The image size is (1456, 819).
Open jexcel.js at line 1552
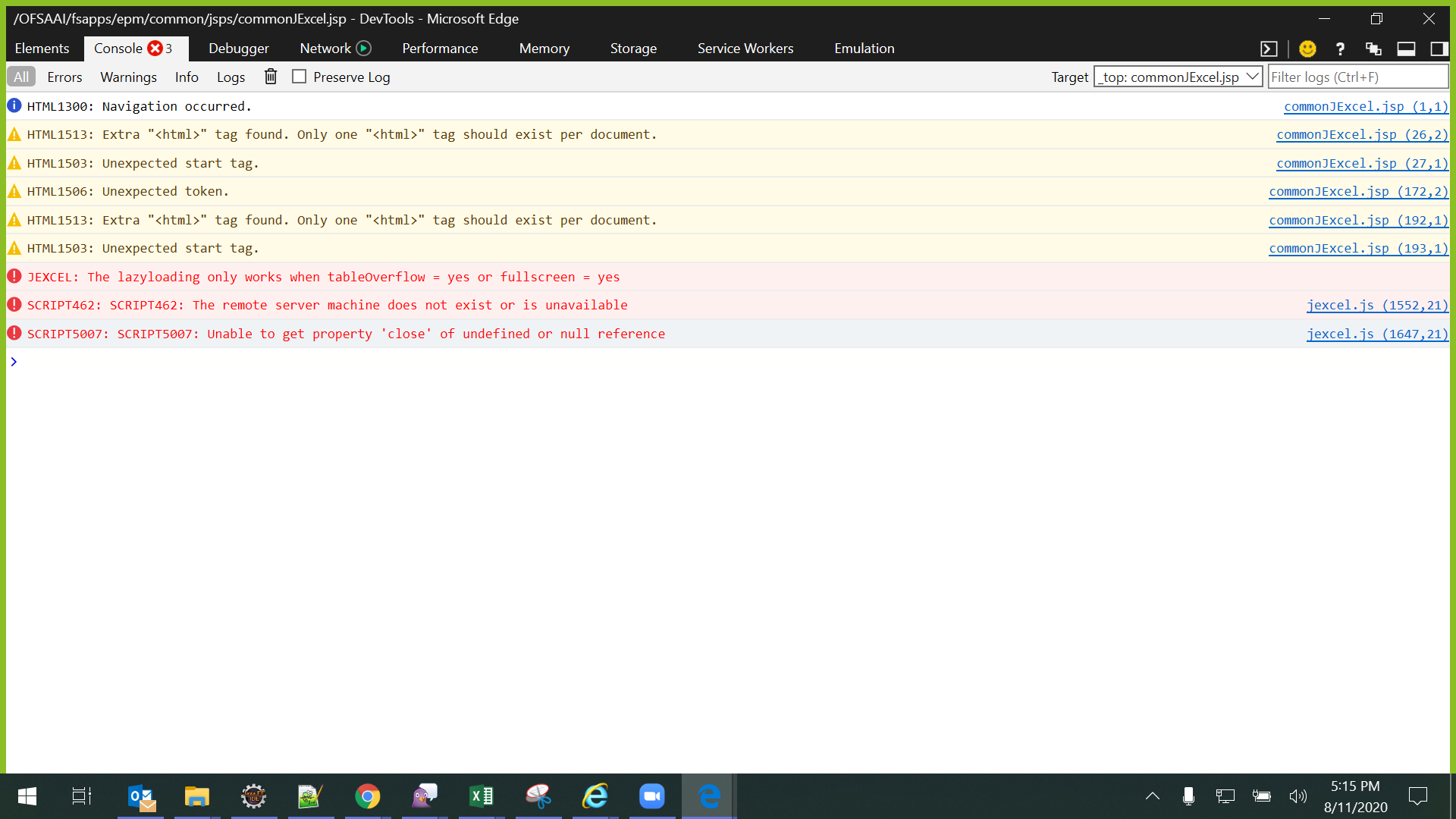coord(1377,305)
